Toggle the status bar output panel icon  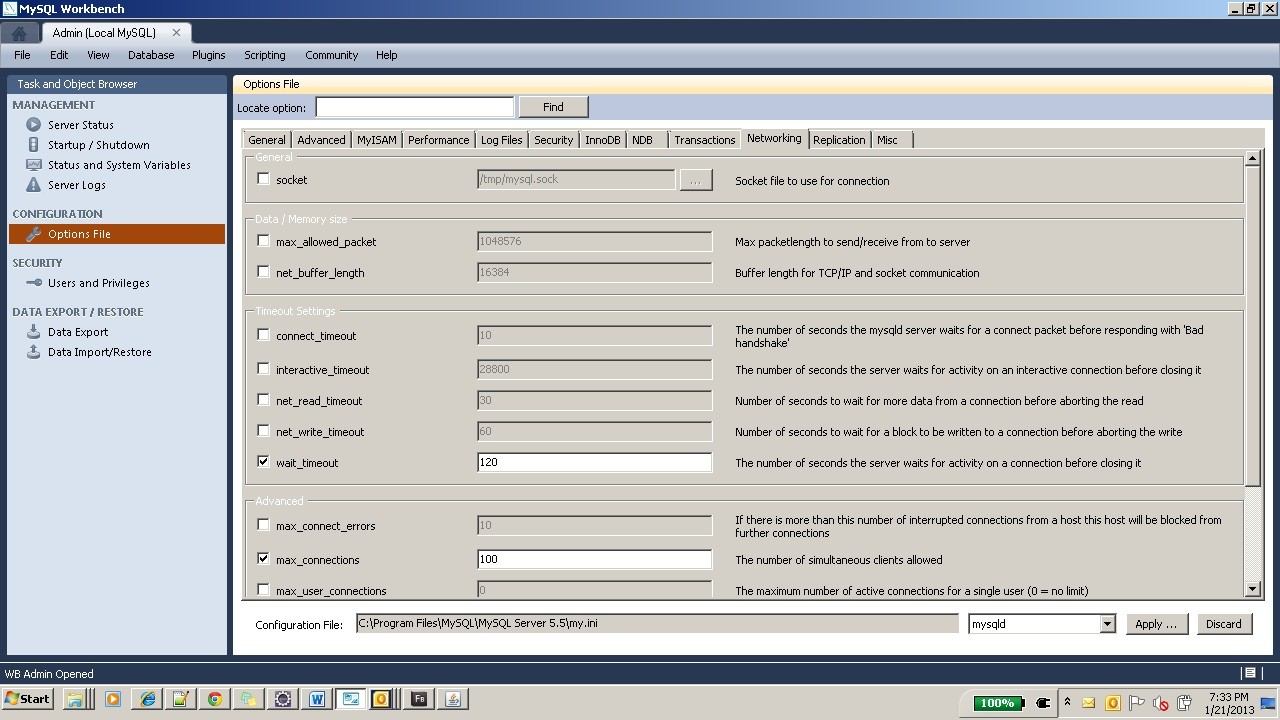(x=1249, y=673)
